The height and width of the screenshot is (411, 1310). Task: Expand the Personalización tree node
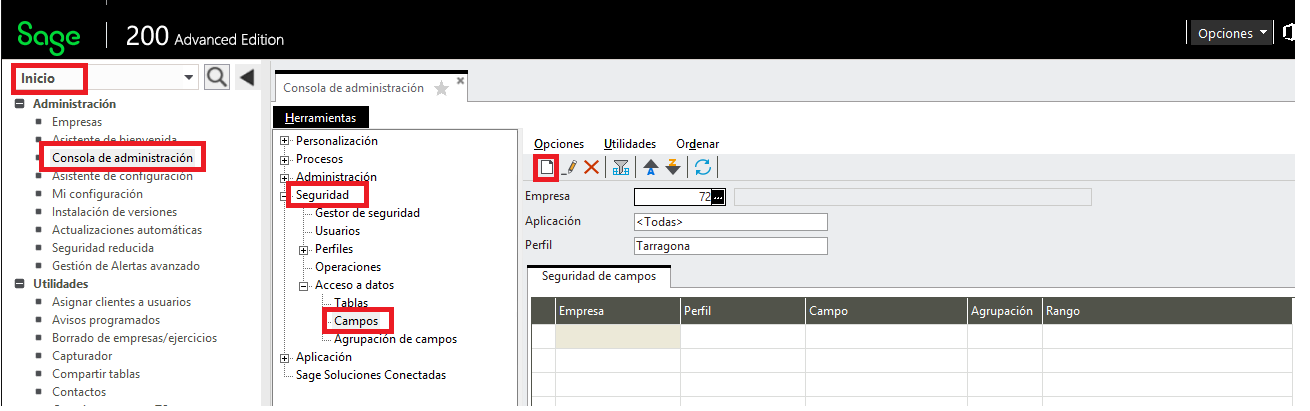(286, 141)
